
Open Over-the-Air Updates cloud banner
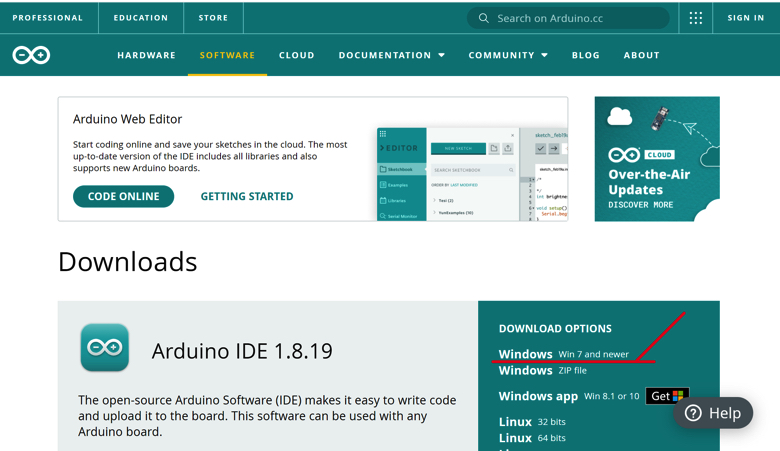(657, 159)
